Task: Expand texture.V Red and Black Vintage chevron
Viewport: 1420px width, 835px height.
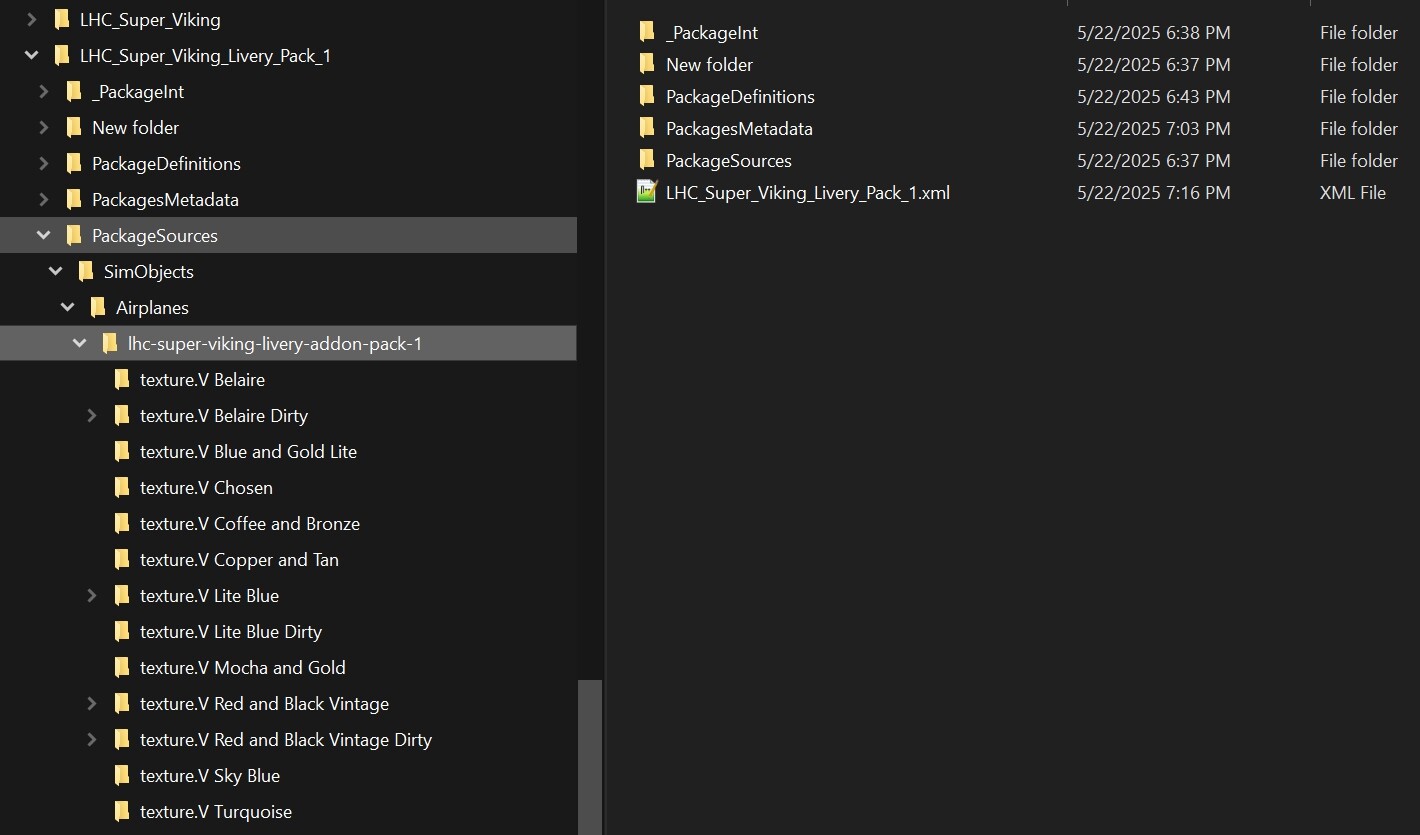Action: pyautogui.click(x=92, y=703)
